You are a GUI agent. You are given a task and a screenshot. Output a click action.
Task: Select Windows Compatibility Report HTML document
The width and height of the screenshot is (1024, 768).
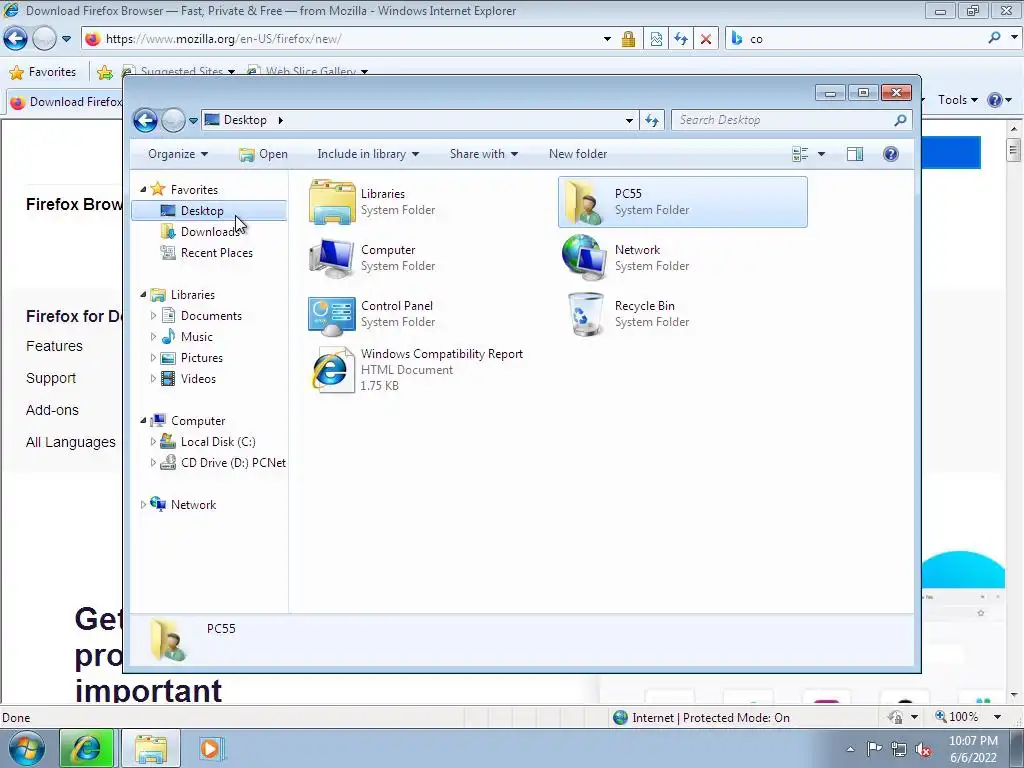(418, 370)
